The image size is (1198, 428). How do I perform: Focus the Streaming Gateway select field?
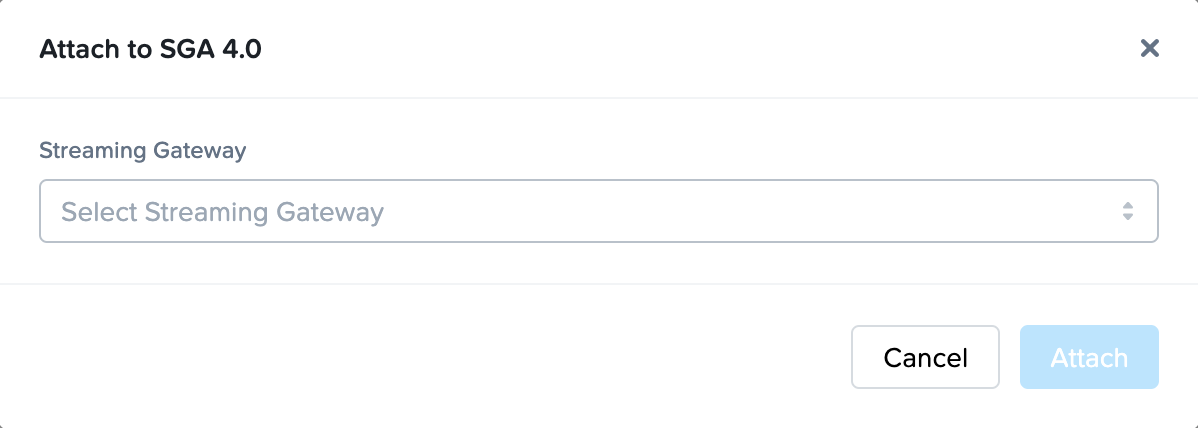pyautogui.click(x=598, y=211)
